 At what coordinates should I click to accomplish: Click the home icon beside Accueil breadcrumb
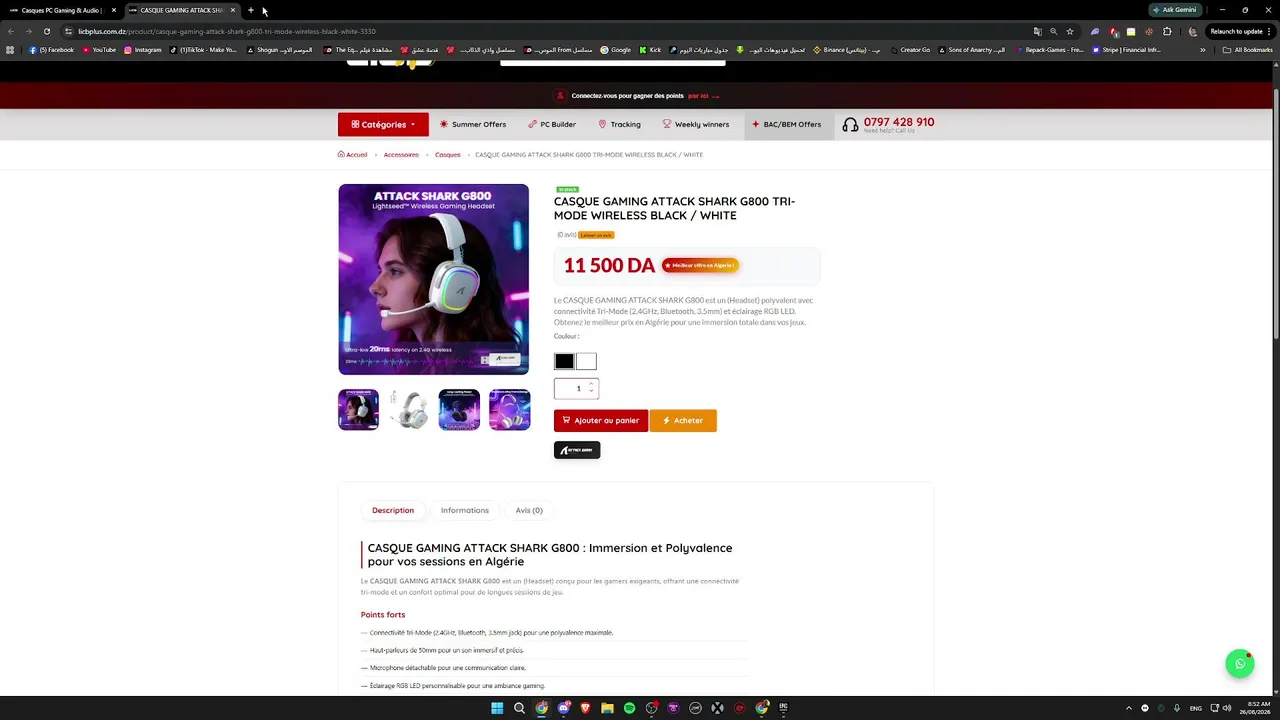point(341,154)
